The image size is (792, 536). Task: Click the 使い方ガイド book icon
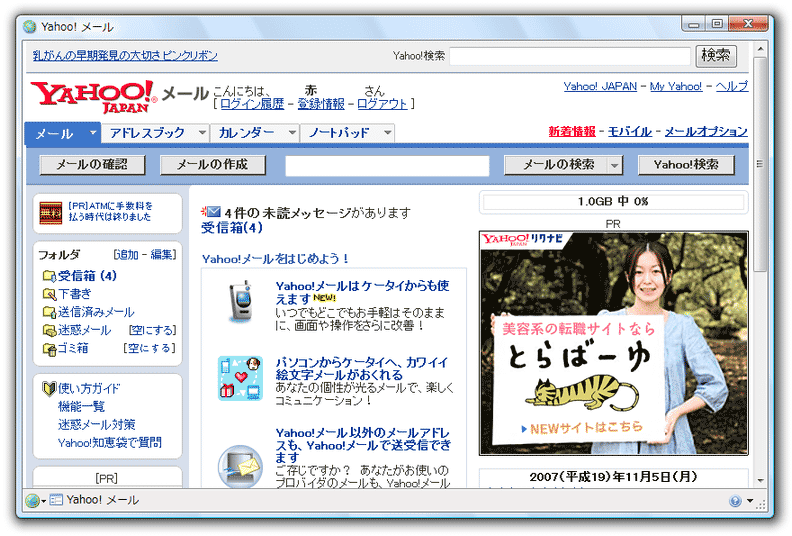(x=49, y=388)
